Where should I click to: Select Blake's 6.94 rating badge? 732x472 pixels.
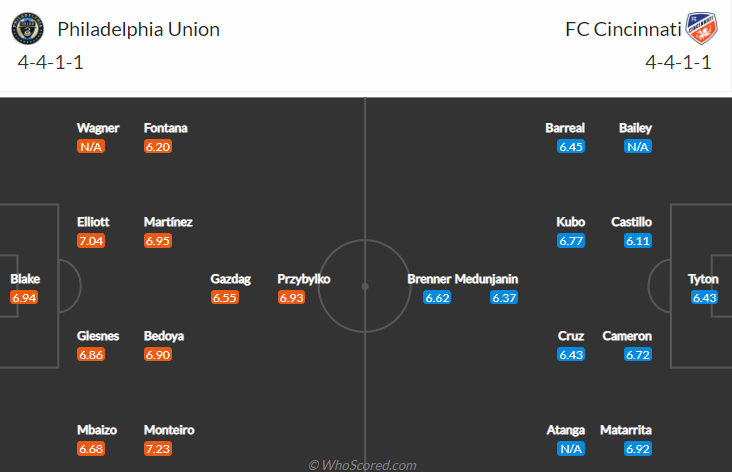click(24, 298)
